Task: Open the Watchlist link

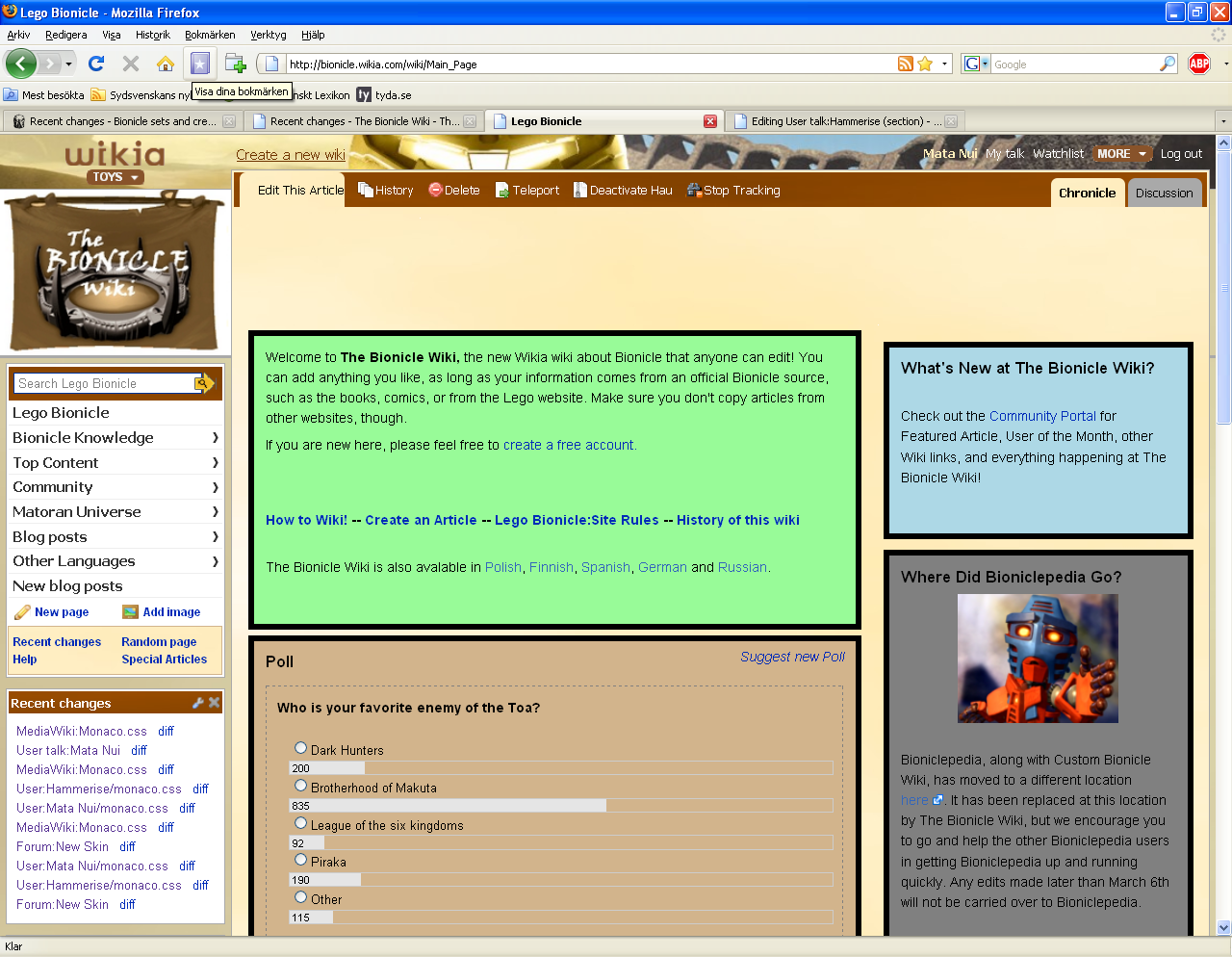Action: 1059,154
